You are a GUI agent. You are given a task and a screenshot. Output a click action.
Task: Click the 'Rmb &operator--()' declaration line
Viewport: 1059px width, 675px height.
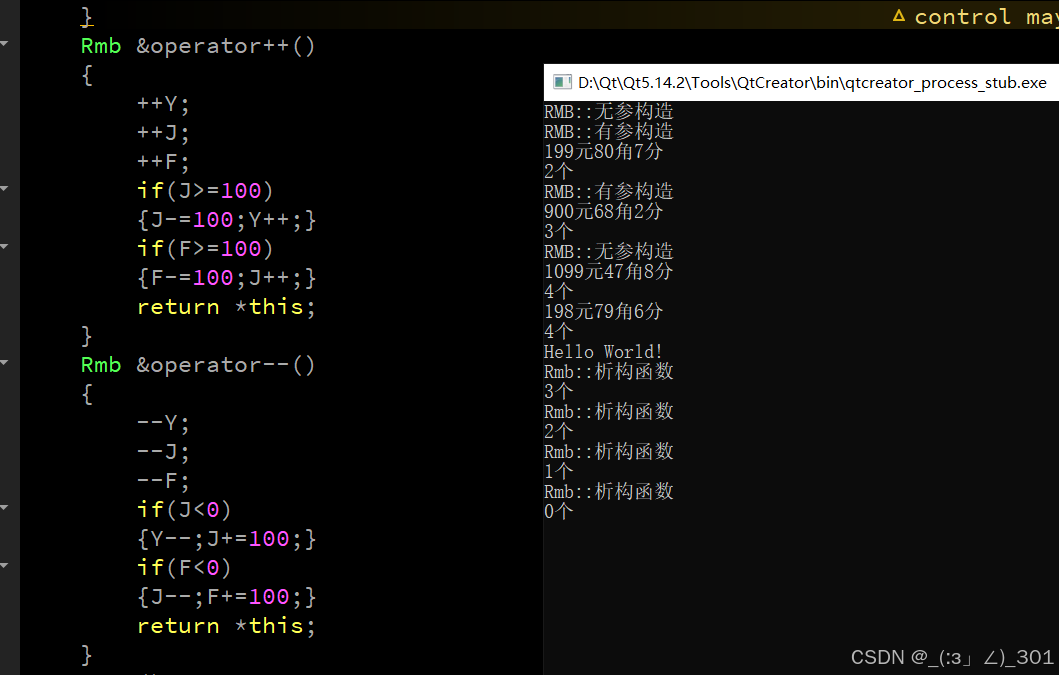(x=198, y=365)
